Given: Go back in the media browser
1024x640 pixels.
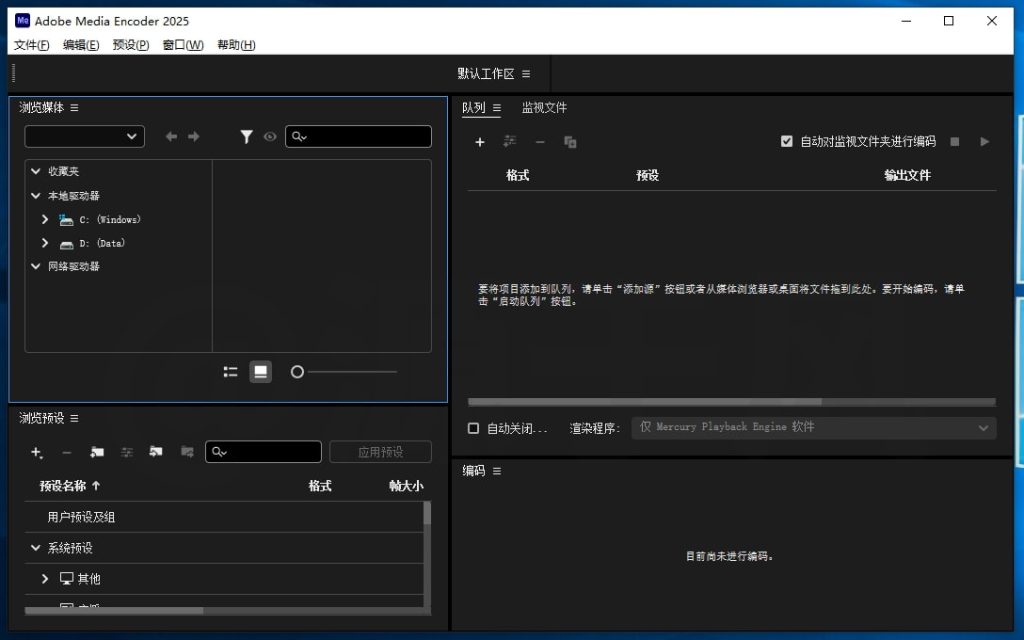Looking at the screenshot, I should click(x=171, y=136).
